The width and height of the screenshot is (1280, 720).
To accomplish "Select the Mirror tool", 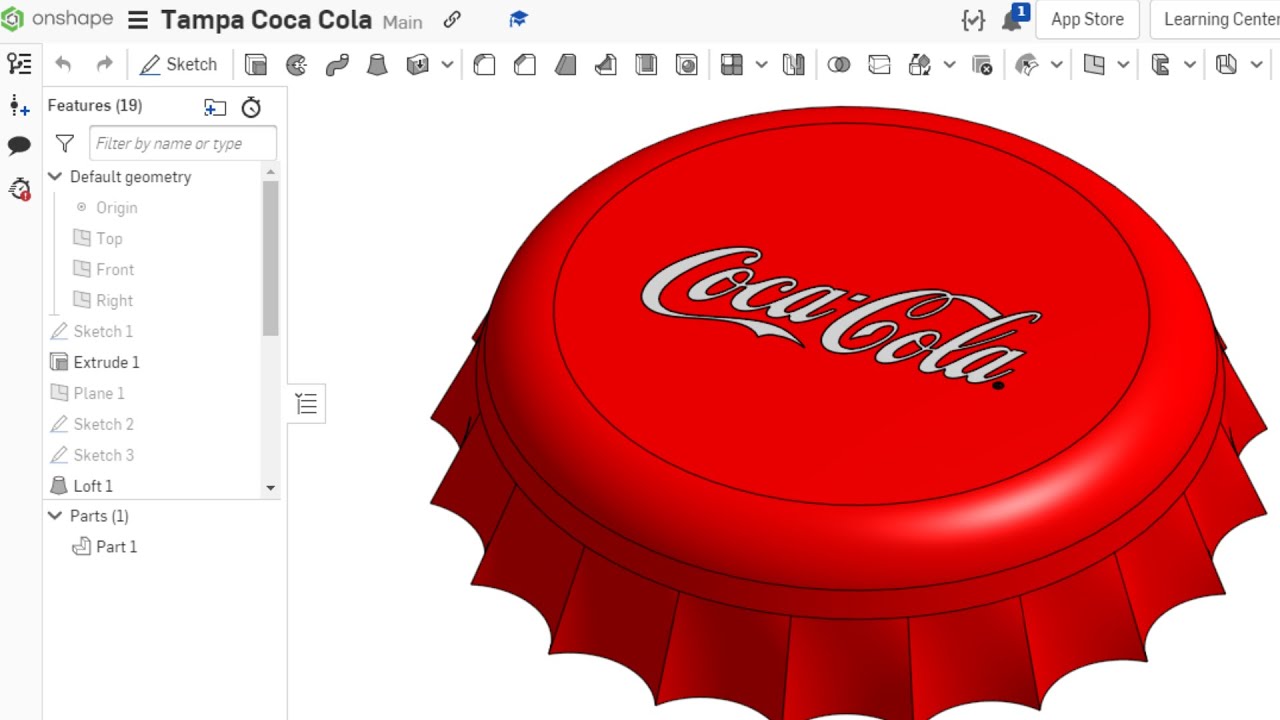I will click(x=793, y=65).
